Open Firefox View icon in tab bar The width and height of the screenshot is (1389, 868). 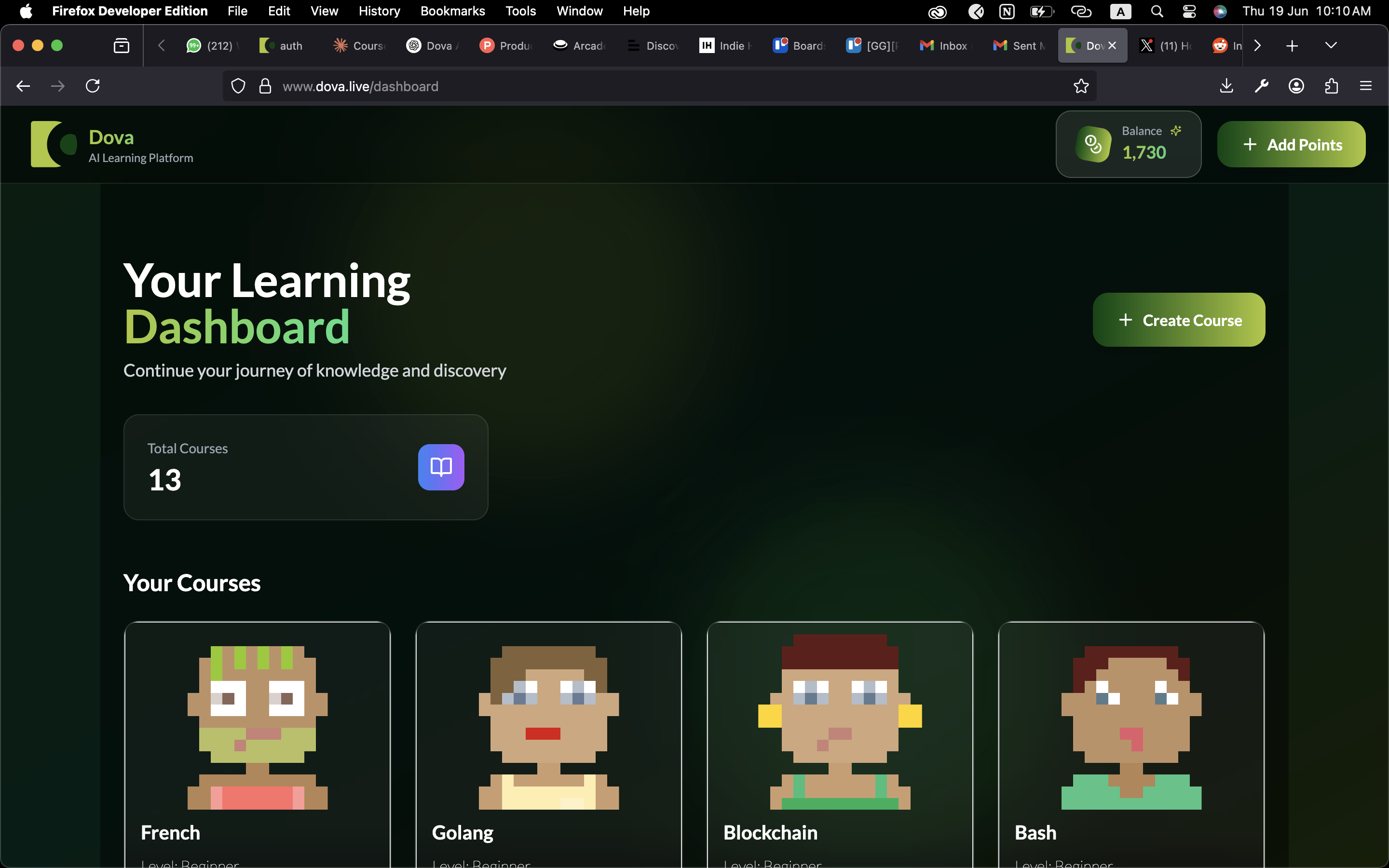pos(121,45)
